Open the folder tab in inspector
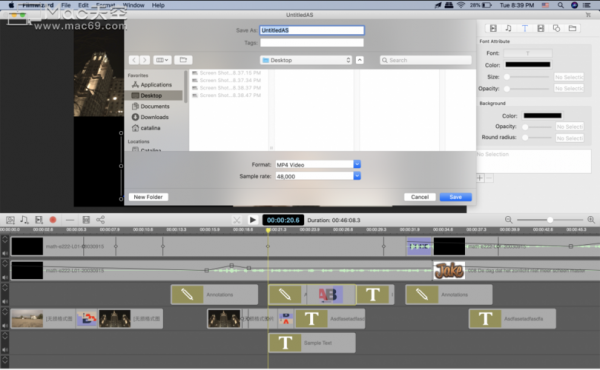Screen dimensions: 600x370 [x=572, y=28]
